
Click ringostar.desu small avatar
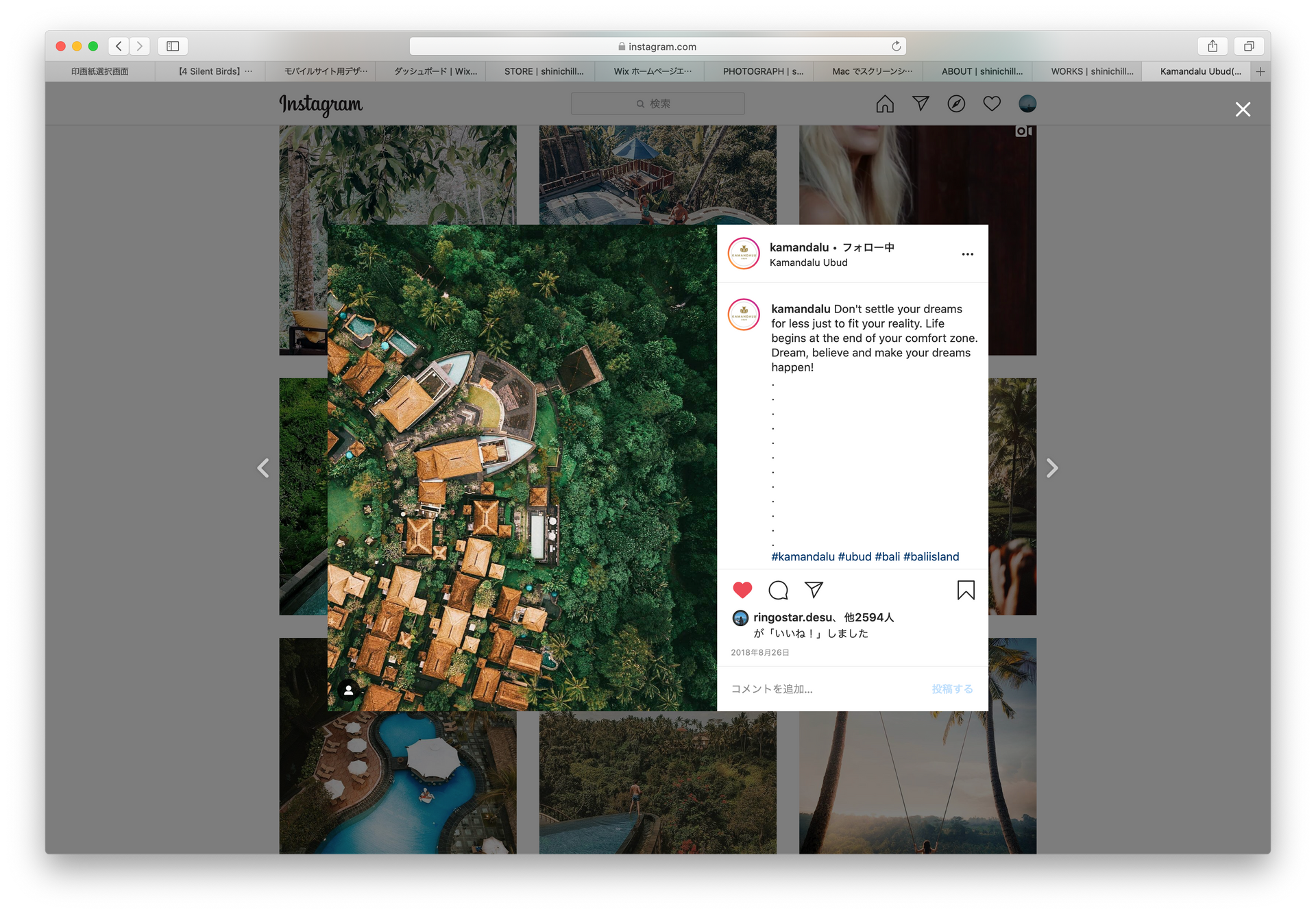(740, 618)
